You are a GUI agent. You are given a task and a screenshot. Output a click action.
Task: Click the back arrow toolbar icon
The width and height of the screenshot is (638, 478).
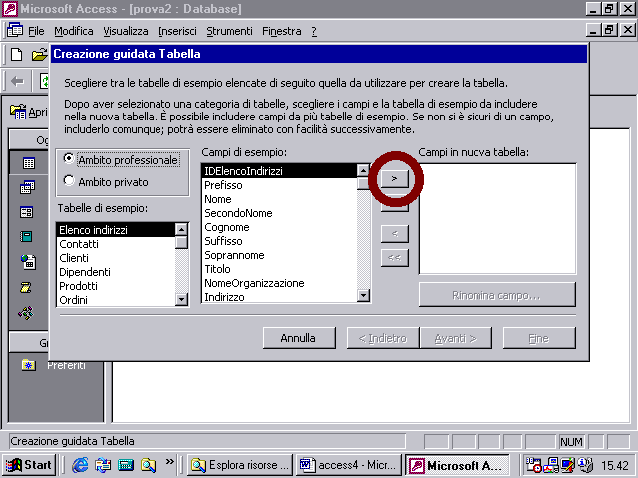(x=17, y=81)
